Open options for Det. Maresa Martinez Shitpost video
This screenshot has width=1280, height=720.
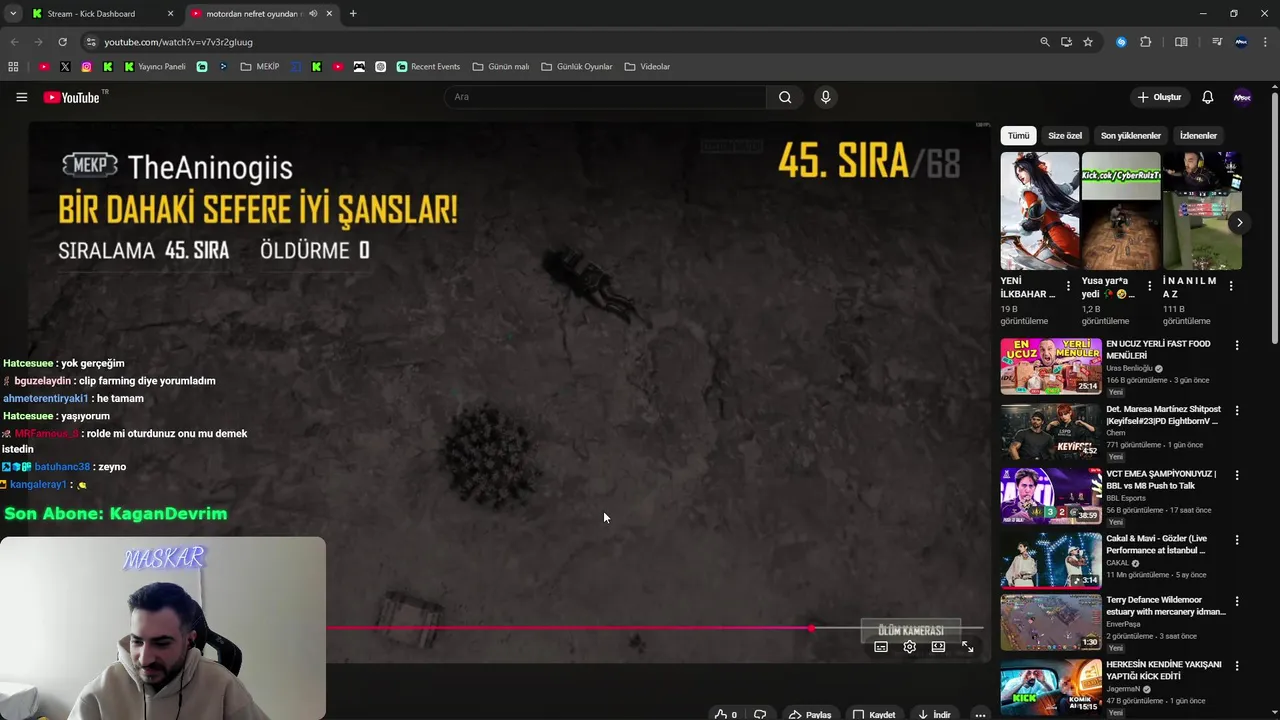(x=1237, y=410)
